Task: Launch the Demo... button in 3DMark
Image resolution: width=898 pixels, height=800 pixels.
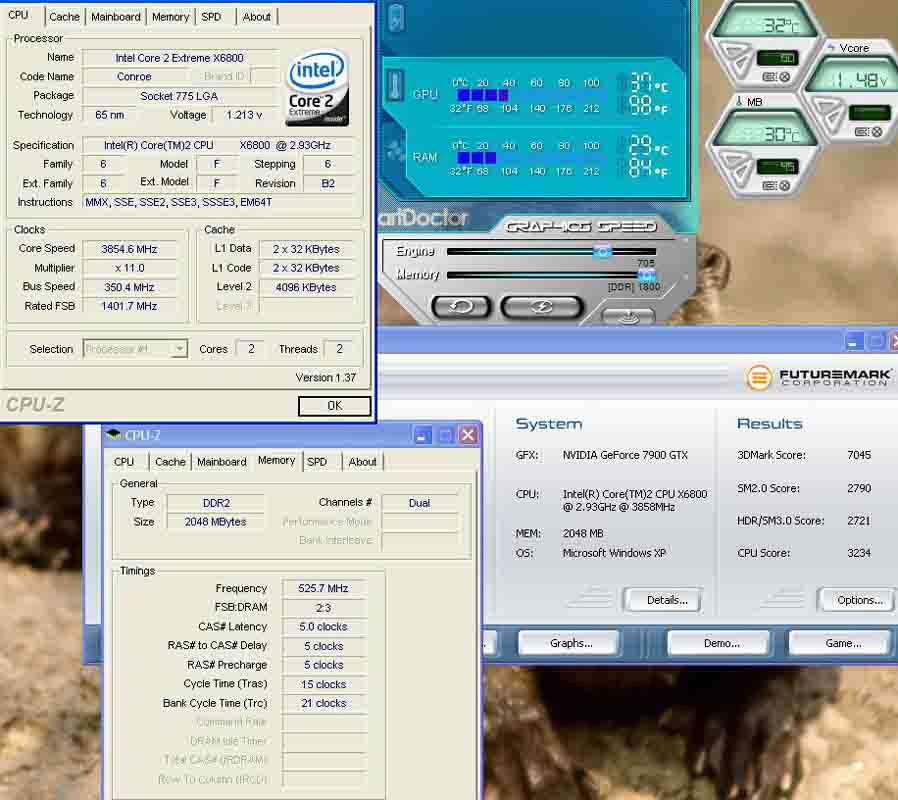Action: point(718,643)
